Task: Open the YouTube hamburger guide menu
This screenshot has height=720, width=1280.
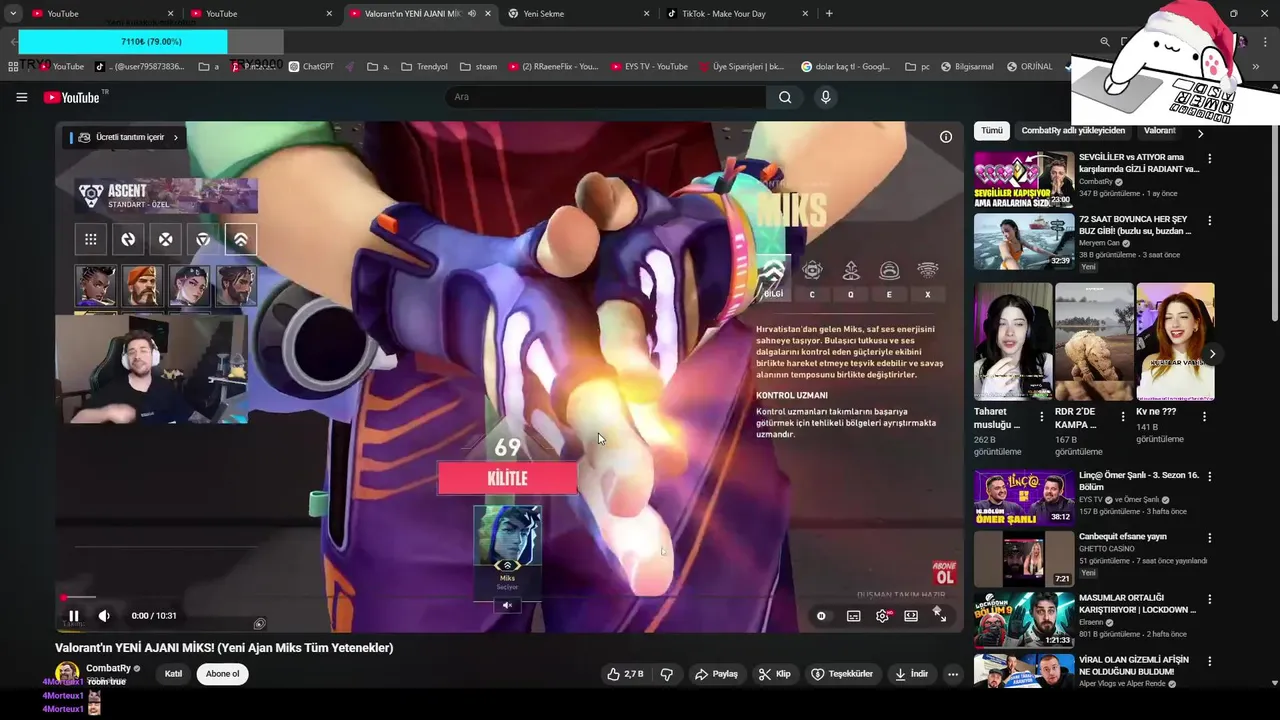Action: (21, 97)
